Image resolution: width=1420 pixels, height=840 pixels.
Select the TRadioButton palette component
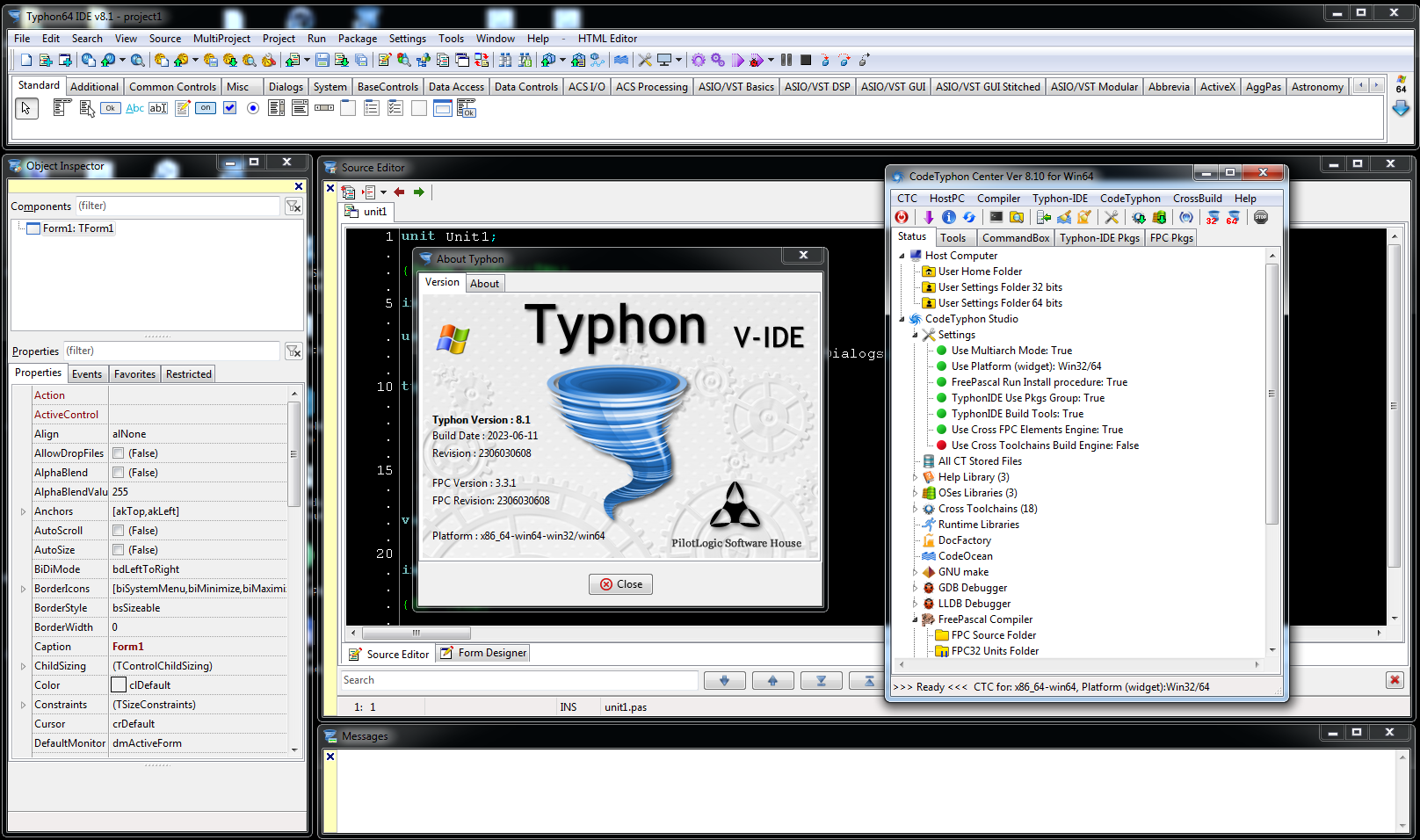tap(253, 108)
